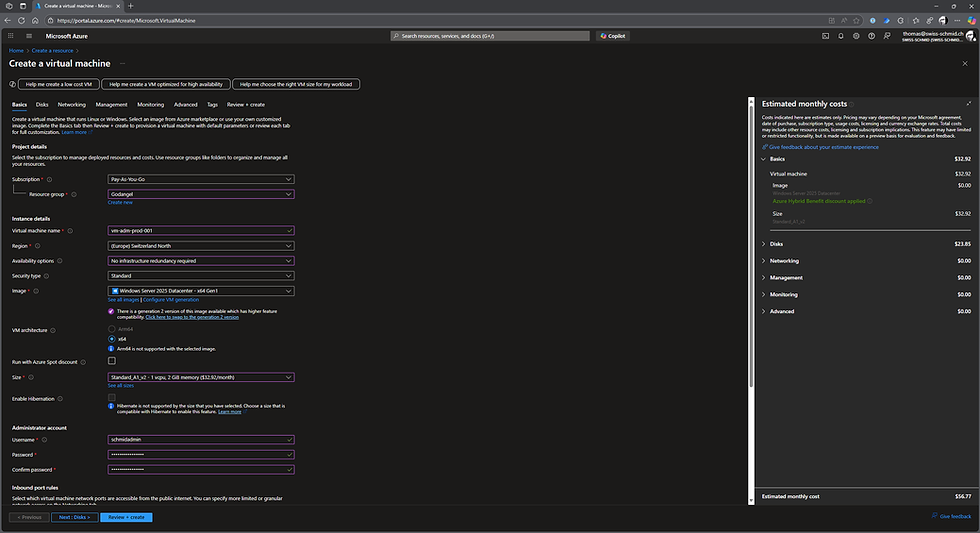Click the Next : Disks button
980x533 pixels.
tap(74, 517)
